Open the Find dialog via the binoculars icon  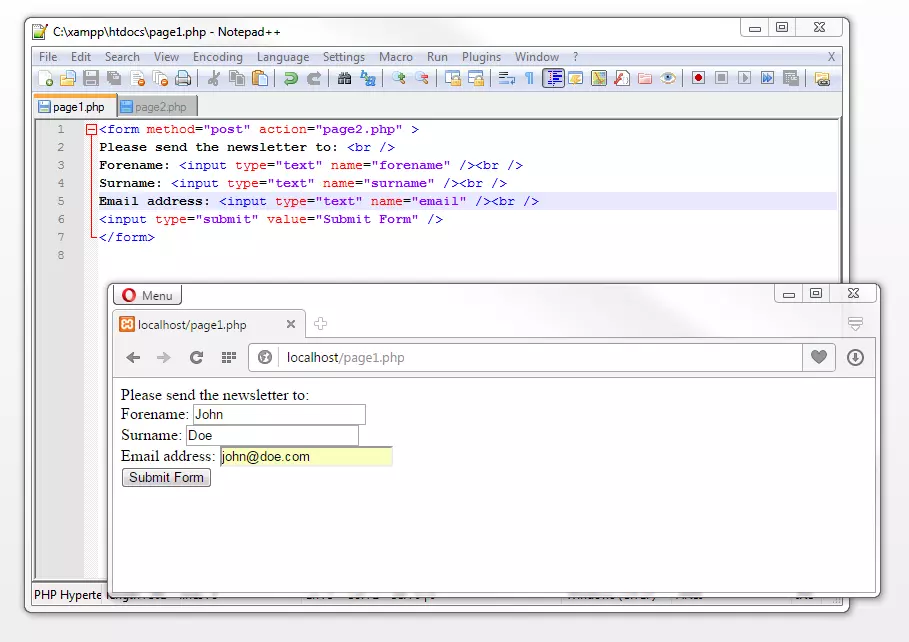click(x=346, y=80)
